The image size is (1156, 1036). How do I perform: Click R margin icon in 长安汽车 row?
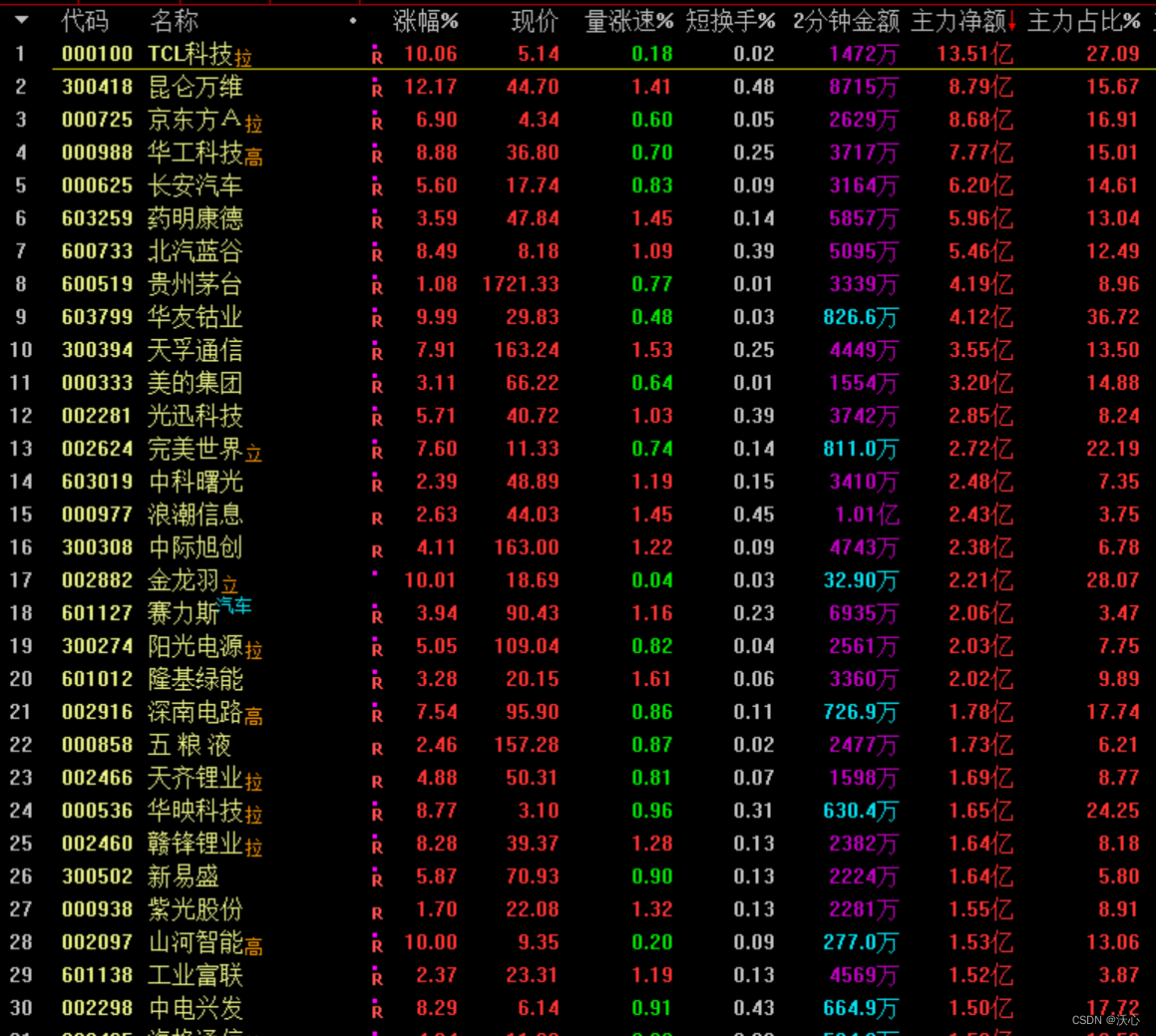click(x=377, y=188)
